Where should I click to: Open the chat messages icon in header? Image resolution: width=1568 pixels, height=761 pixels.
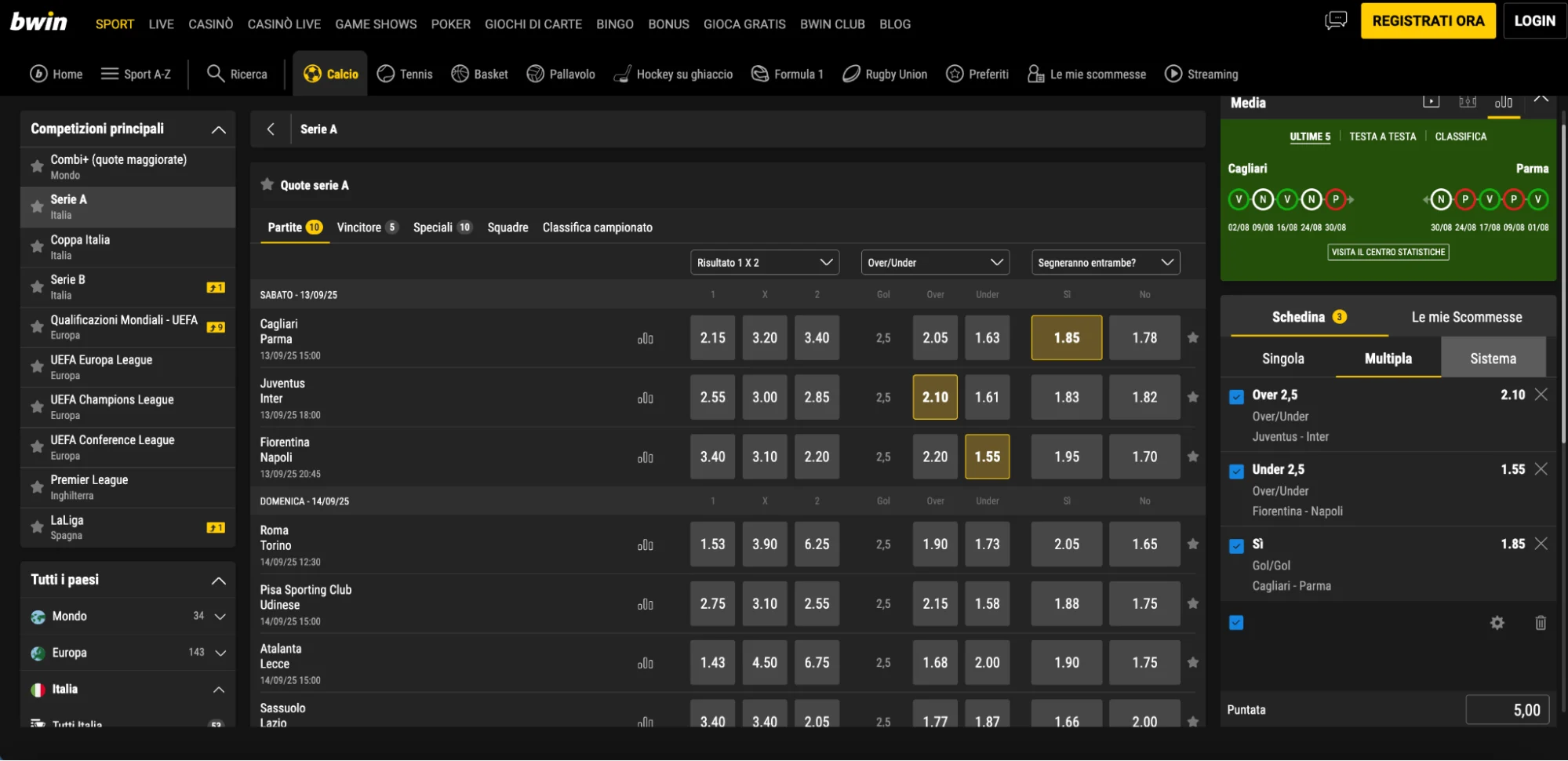click(x=1335, y=20)
